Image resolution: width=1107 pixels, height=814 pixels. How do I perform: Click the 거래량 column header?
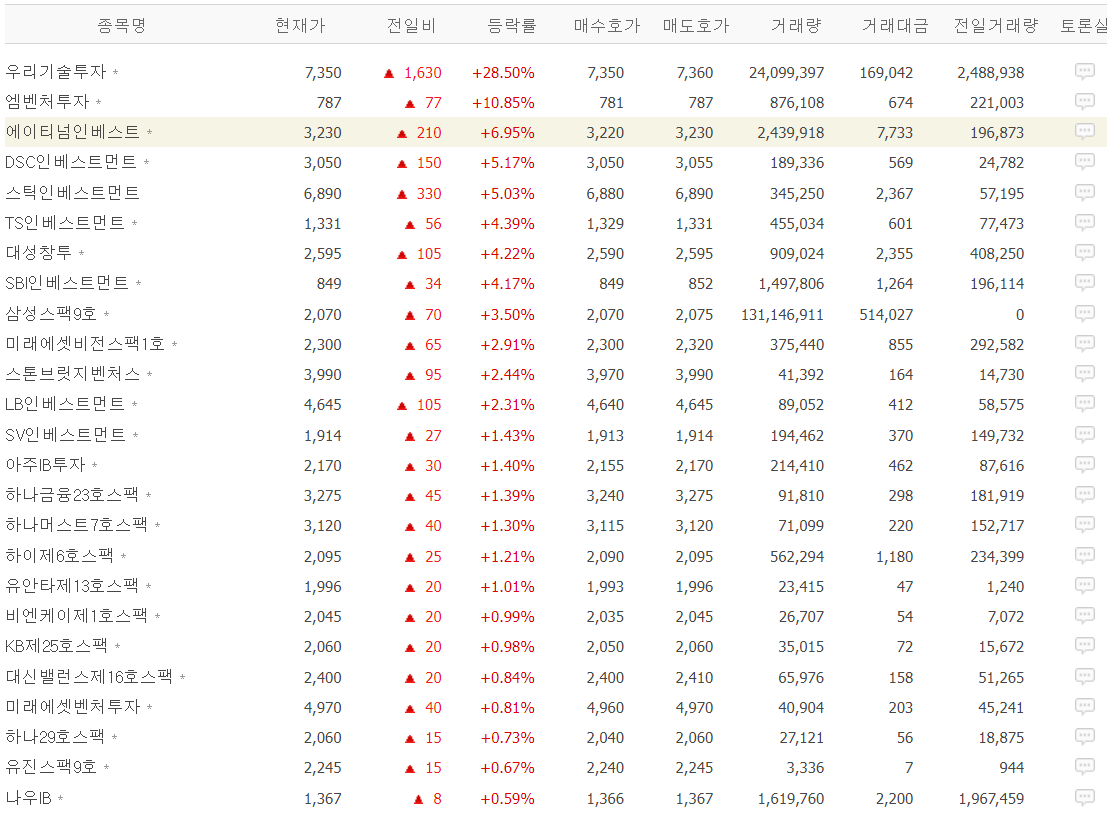tap(796, 25)
